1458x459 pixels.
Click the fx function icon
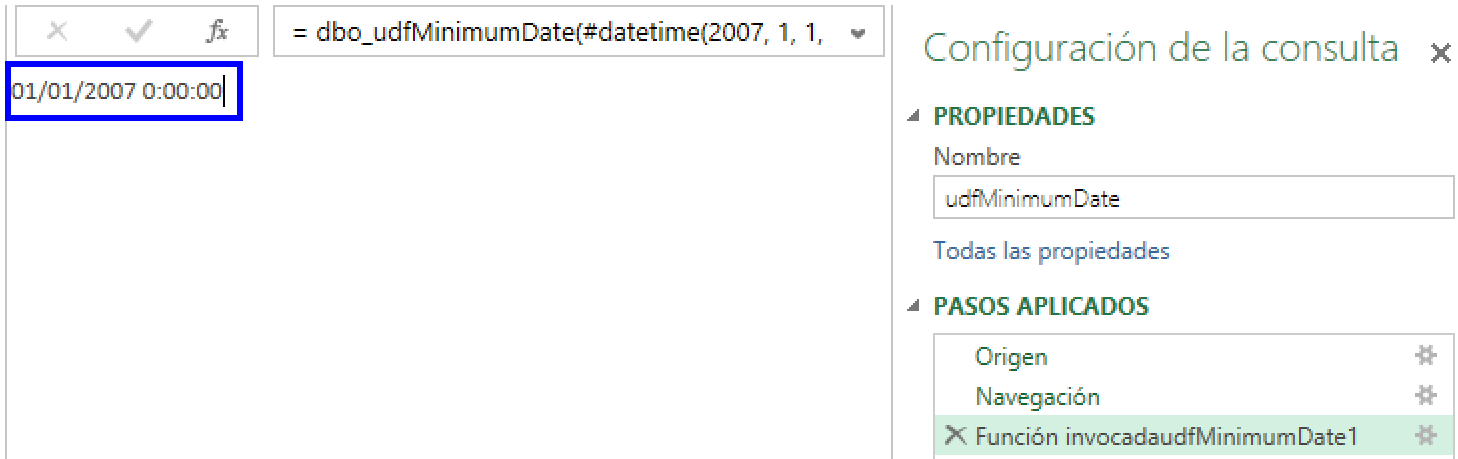(217, 32)
